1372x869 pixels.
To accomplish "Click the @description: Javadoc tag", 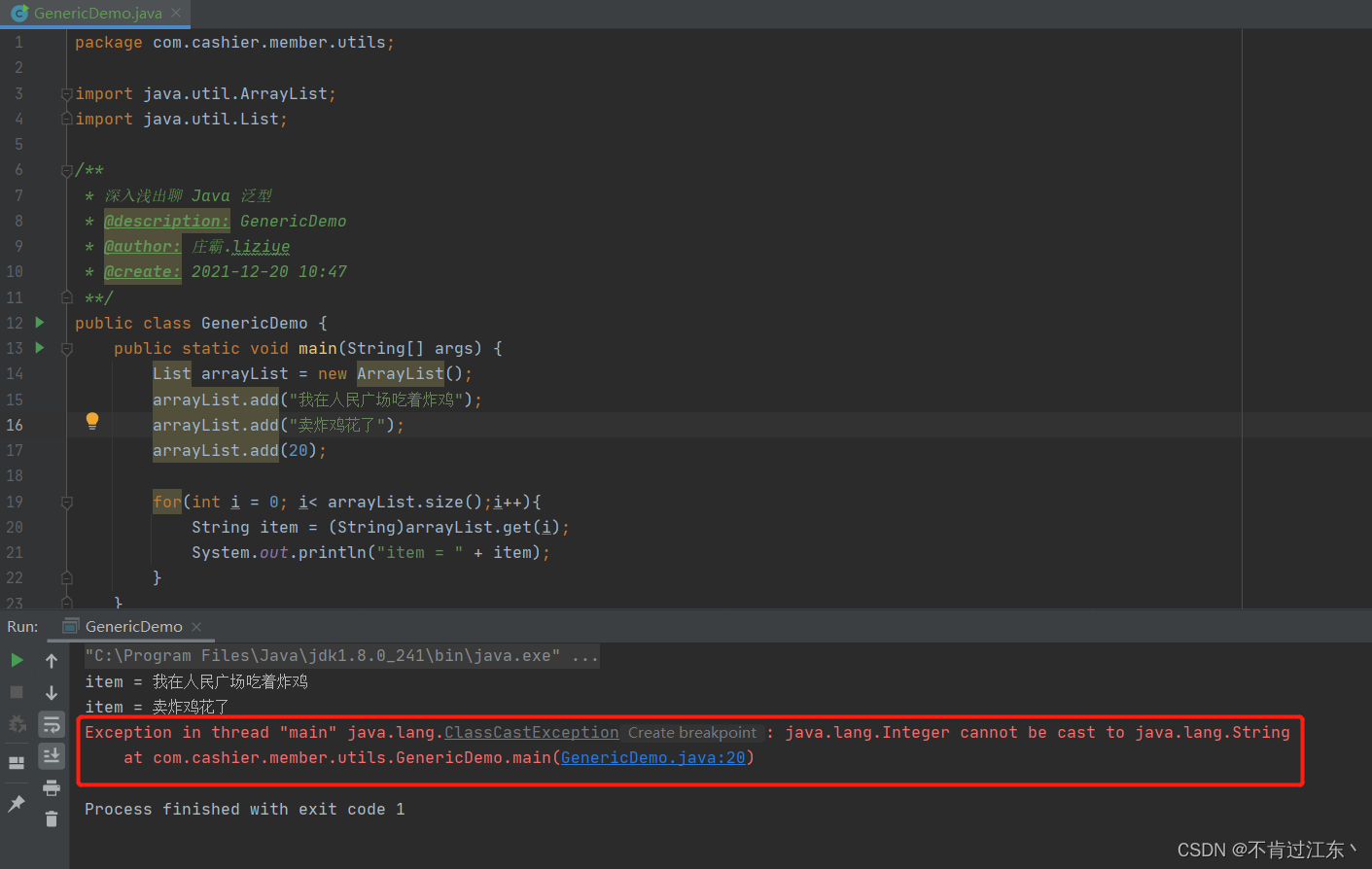I will (166, 221).
